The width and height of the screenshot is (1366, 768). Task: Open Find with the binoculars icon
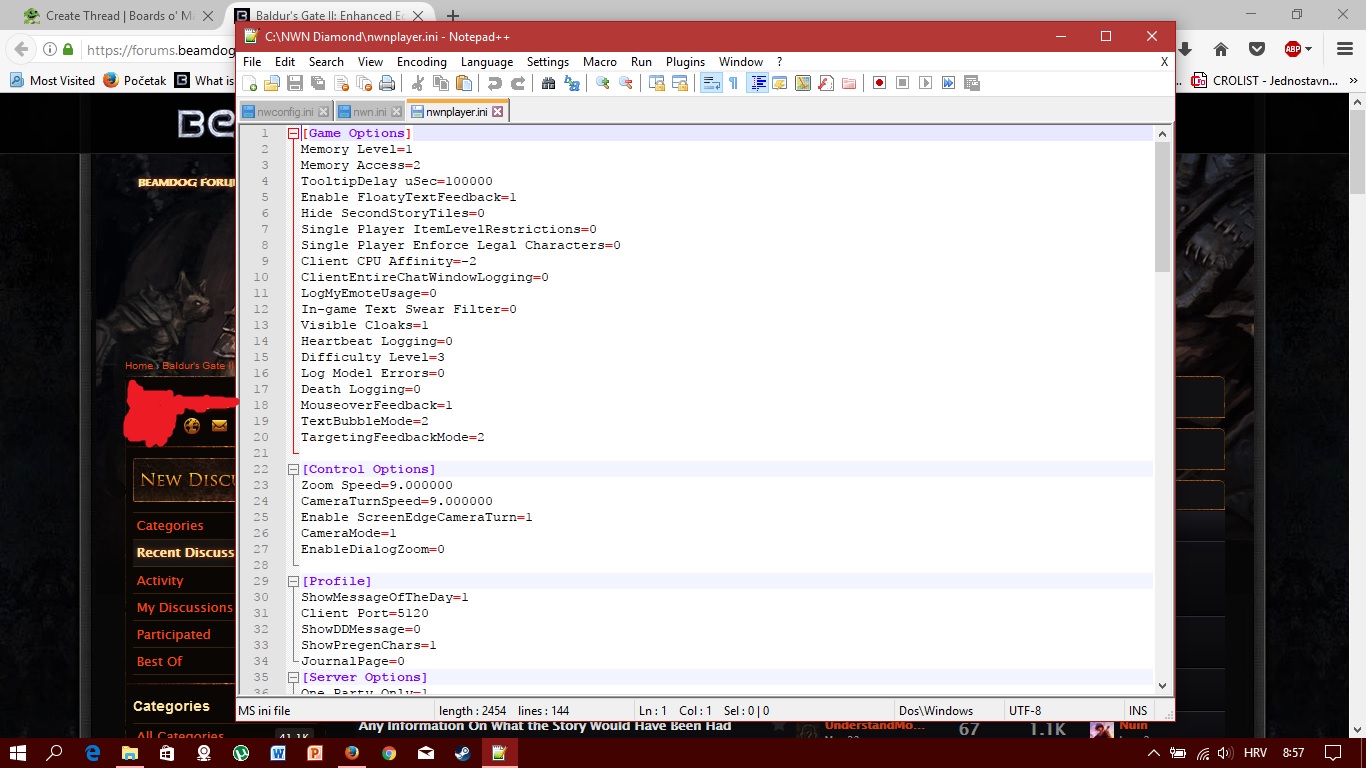[548, 83]
